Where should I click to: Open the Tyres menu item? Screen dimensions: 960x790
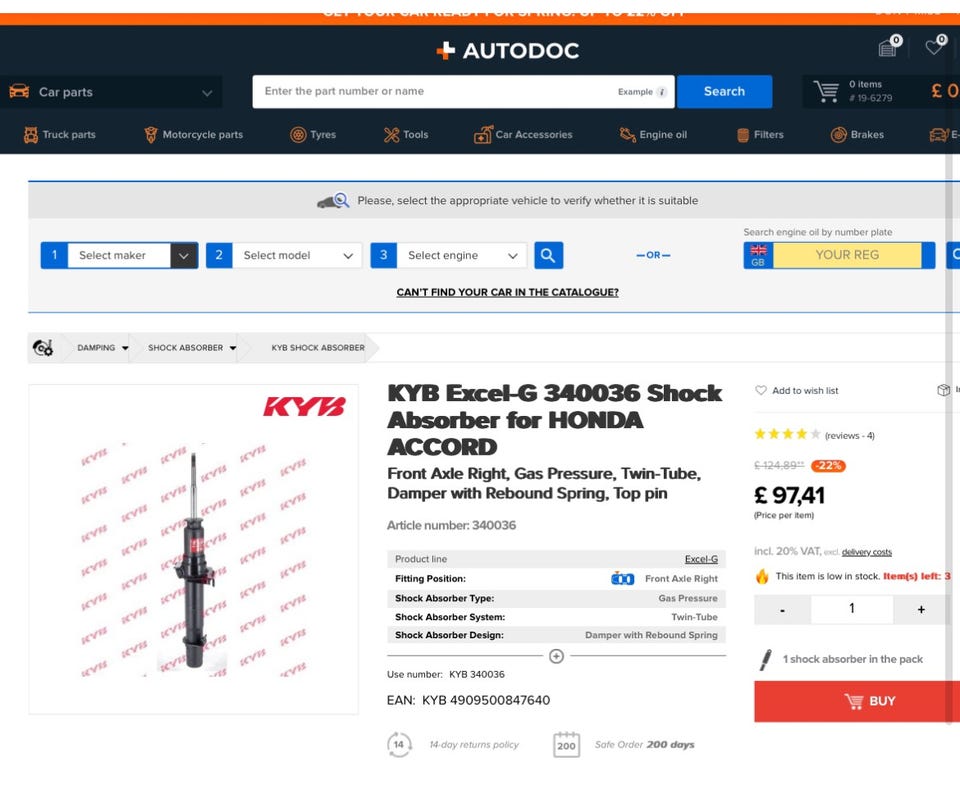(x=313, y=135)
